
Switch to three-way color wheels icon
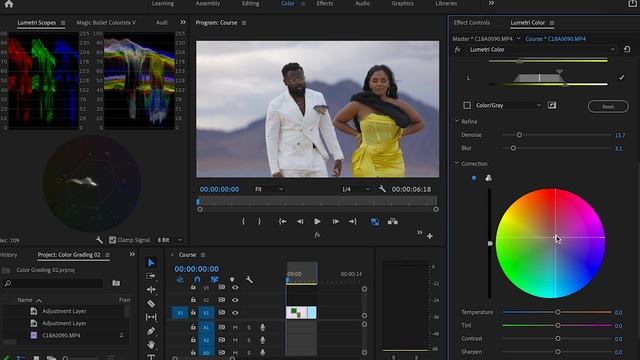coord(489,178)
